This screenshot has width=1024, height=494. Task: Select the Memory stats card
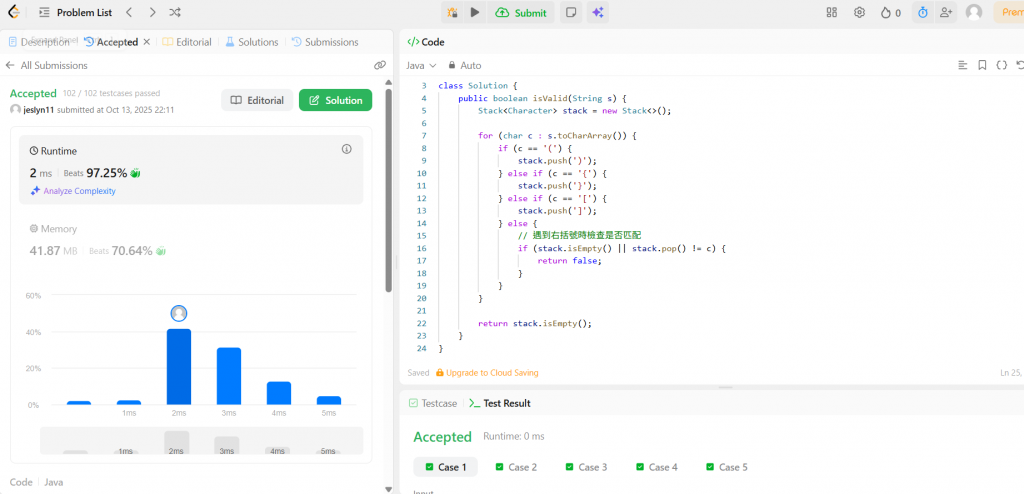click(x=191, y=240)
